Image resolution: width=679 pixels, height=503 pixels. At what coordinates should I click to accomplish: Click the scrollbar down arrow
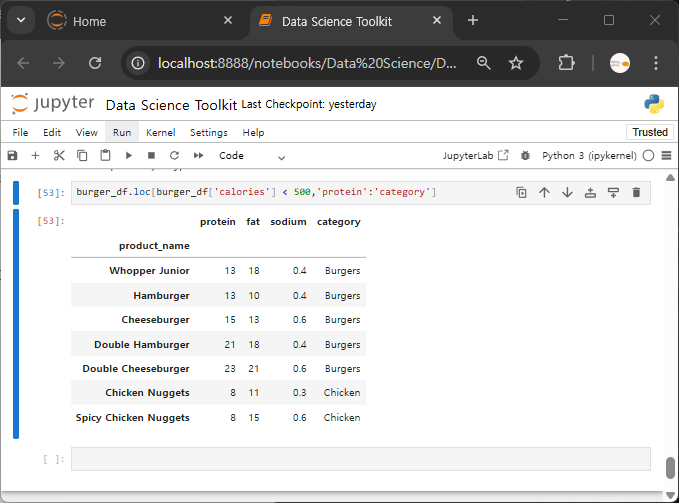pyautogui.click(x=670, y=495)
